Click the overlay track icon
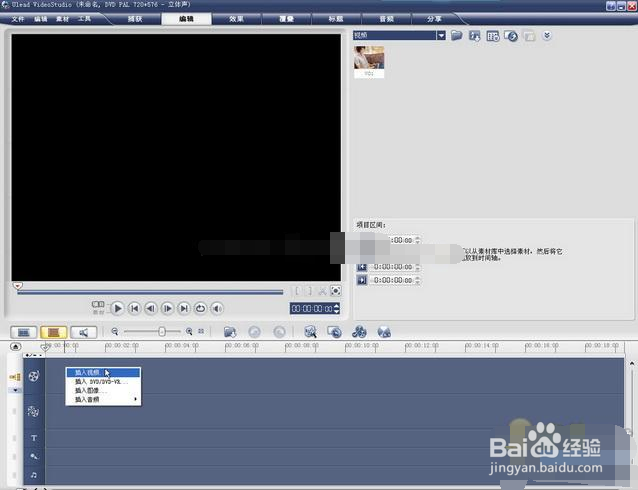Screen dimensions: 638x490 pos(33,411)
